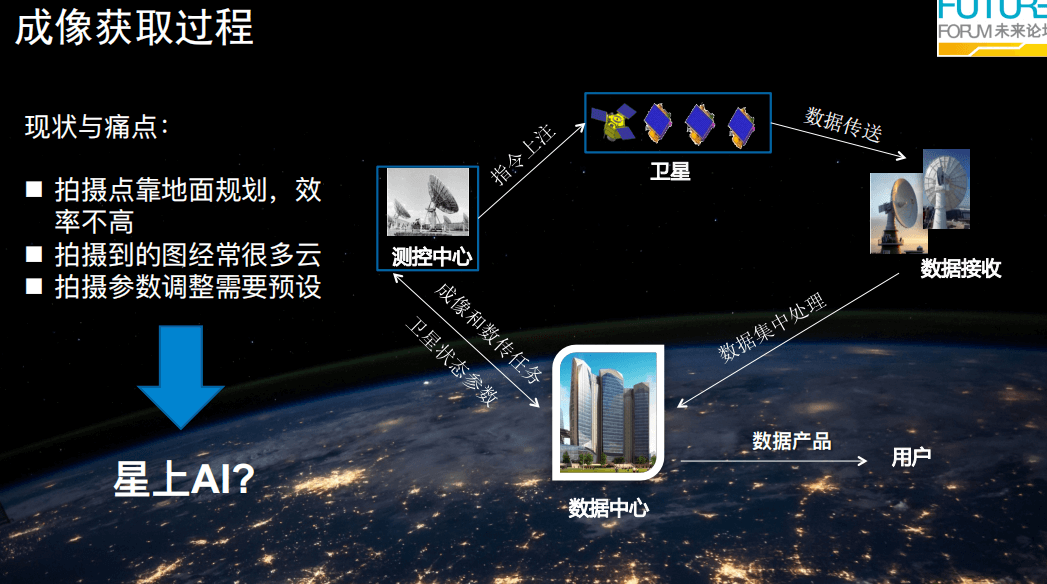Select the 数据中心 label

click(x=608, y=509)
